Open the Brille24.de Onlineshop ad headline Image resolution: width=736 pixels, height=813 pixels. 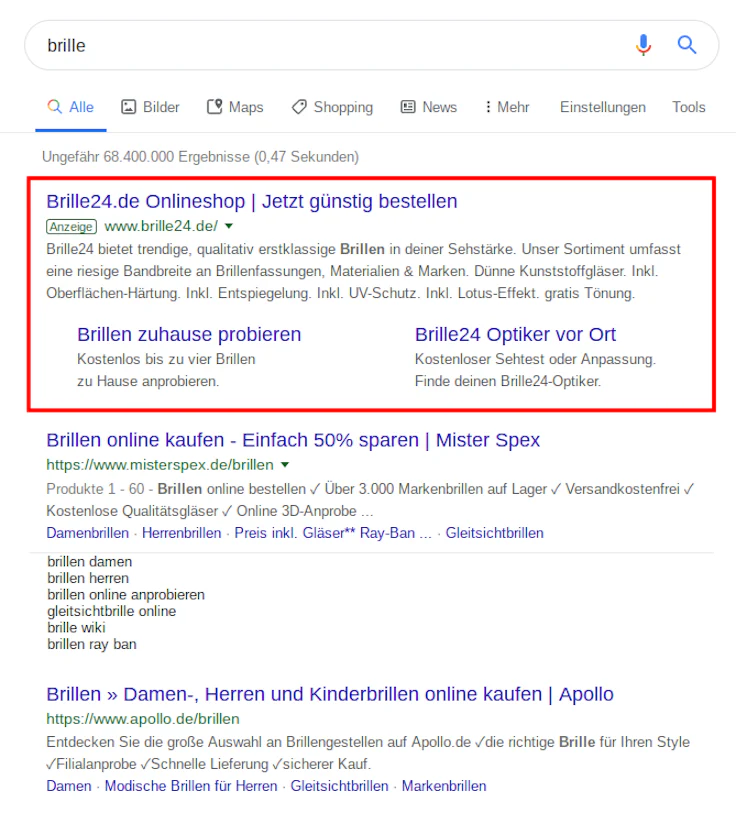pos(252,201)
